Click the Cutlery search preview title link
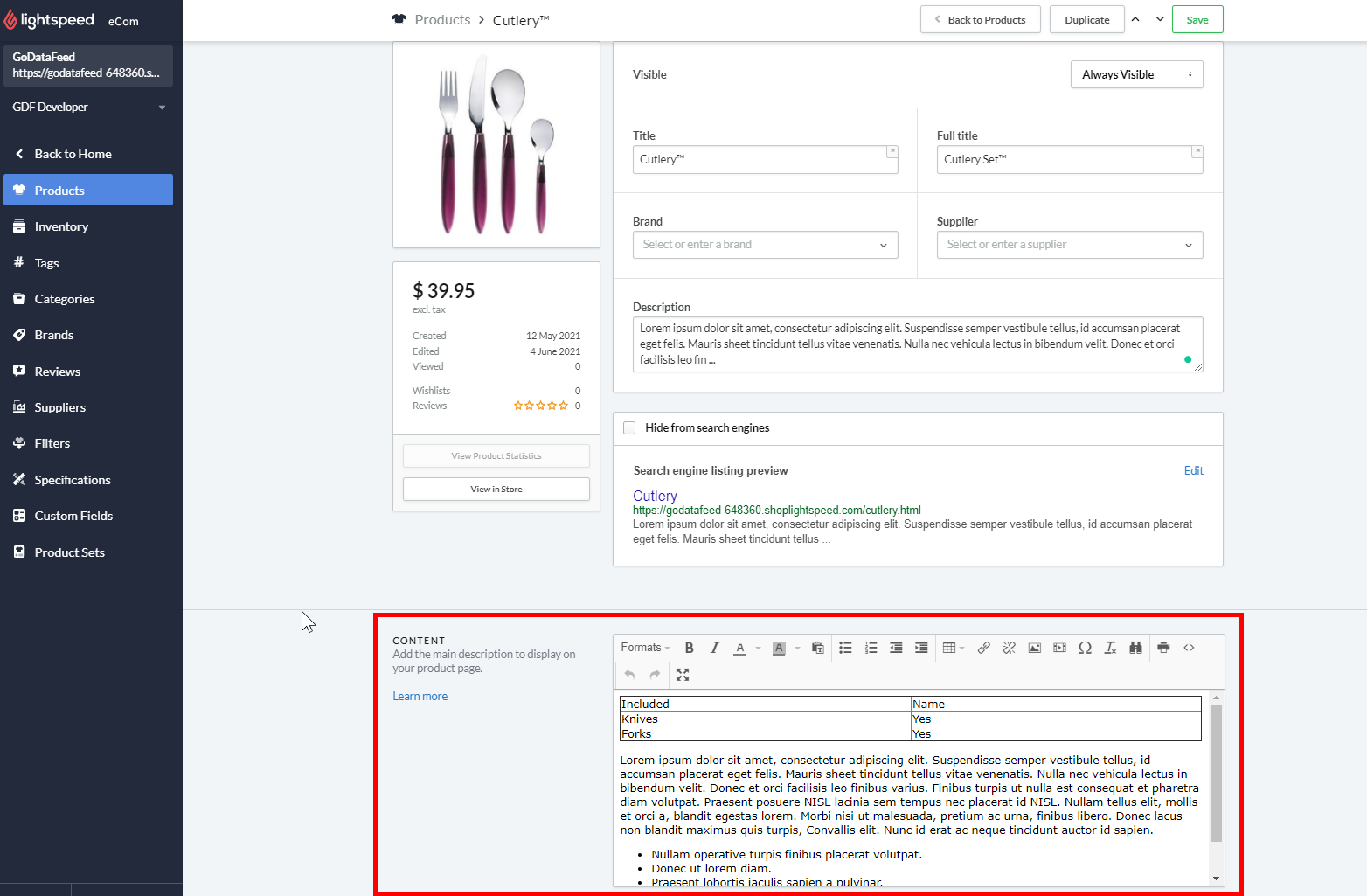 655,496
